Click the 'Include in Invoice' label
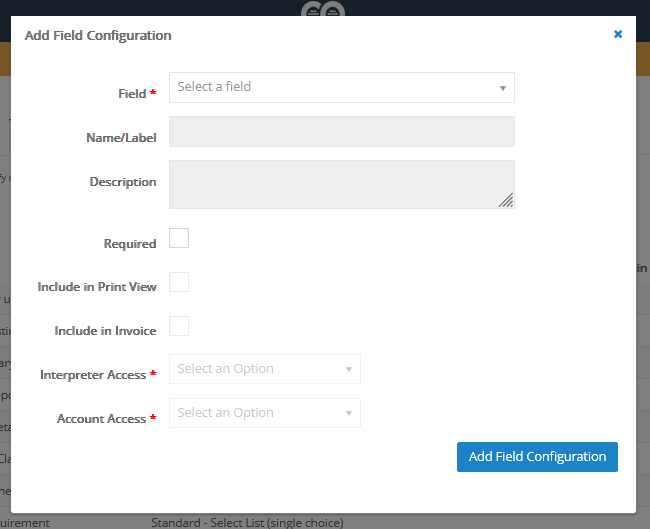Screen dimensions: 650x529 click(105, 331)
